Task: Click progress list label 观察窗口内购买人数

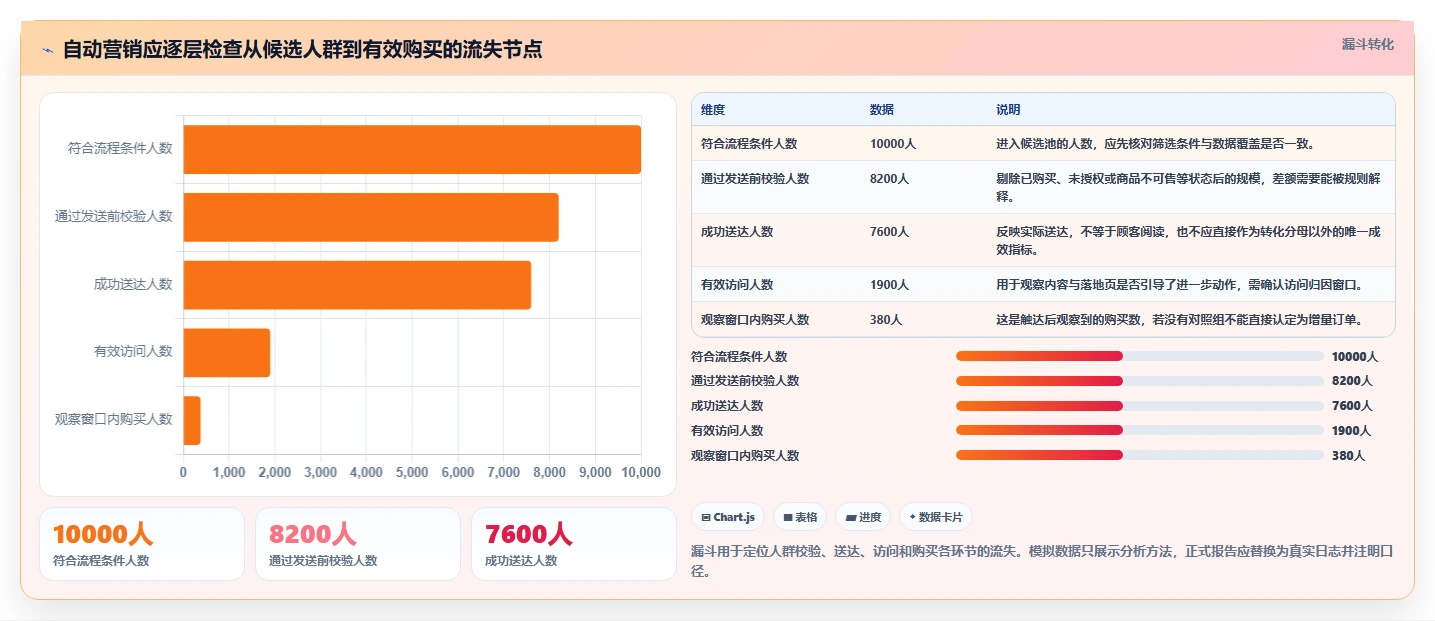Action: (x=745, y=455)
